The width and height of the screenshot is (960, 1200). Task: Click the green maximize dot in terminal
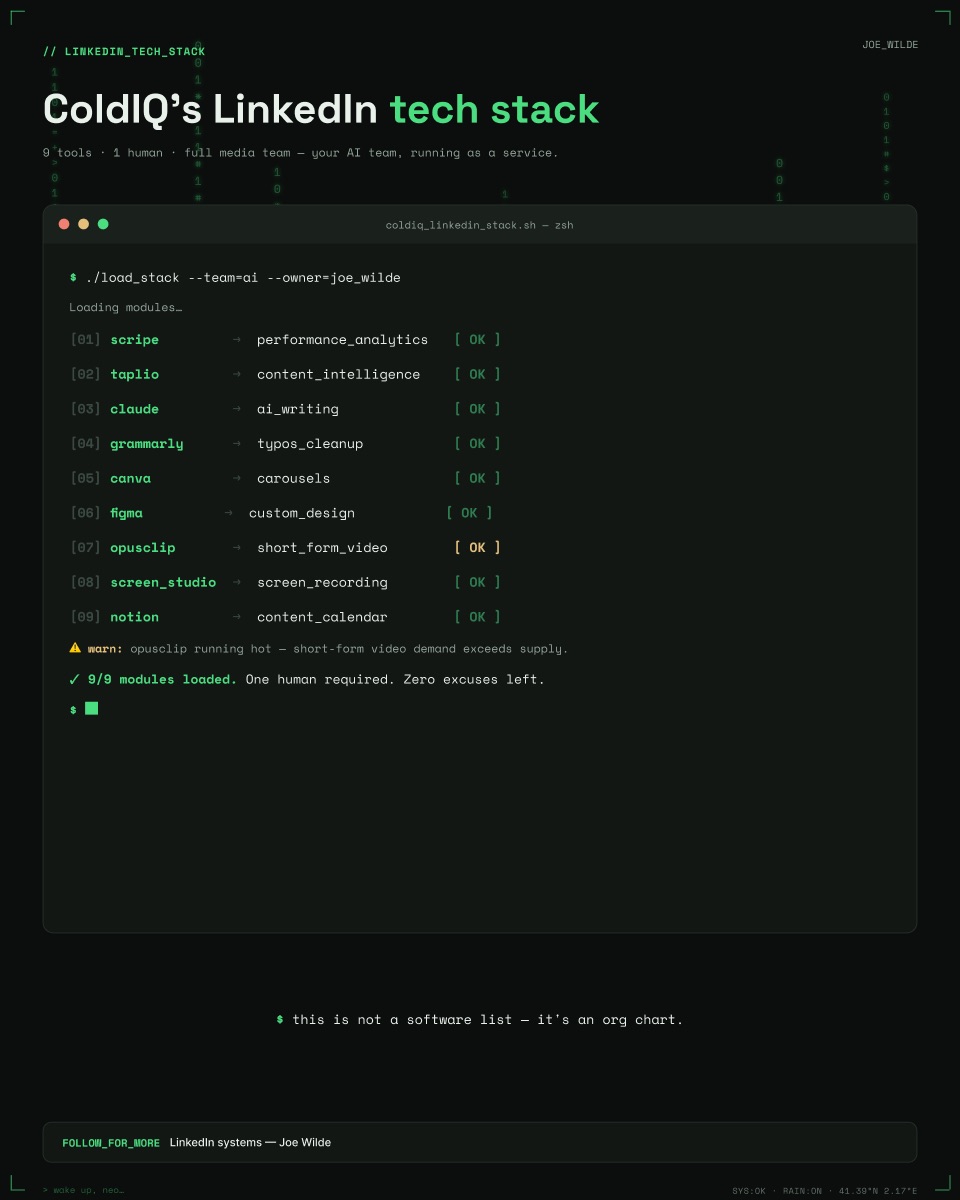[x=103, y=224]
